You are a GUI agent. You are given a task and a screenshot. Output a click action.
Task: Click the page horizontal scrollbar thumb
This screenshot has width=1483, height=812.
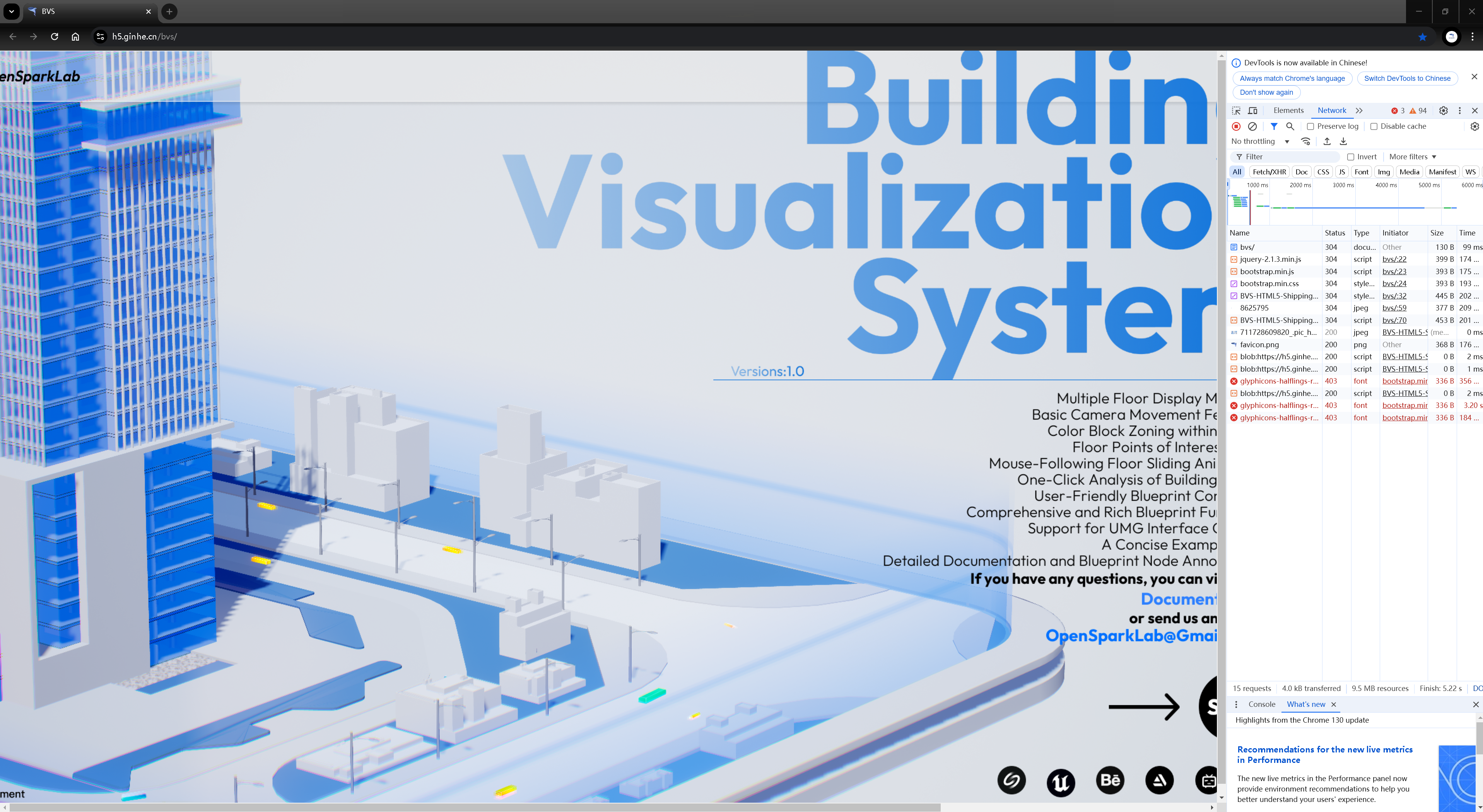[x=474, y=807]
